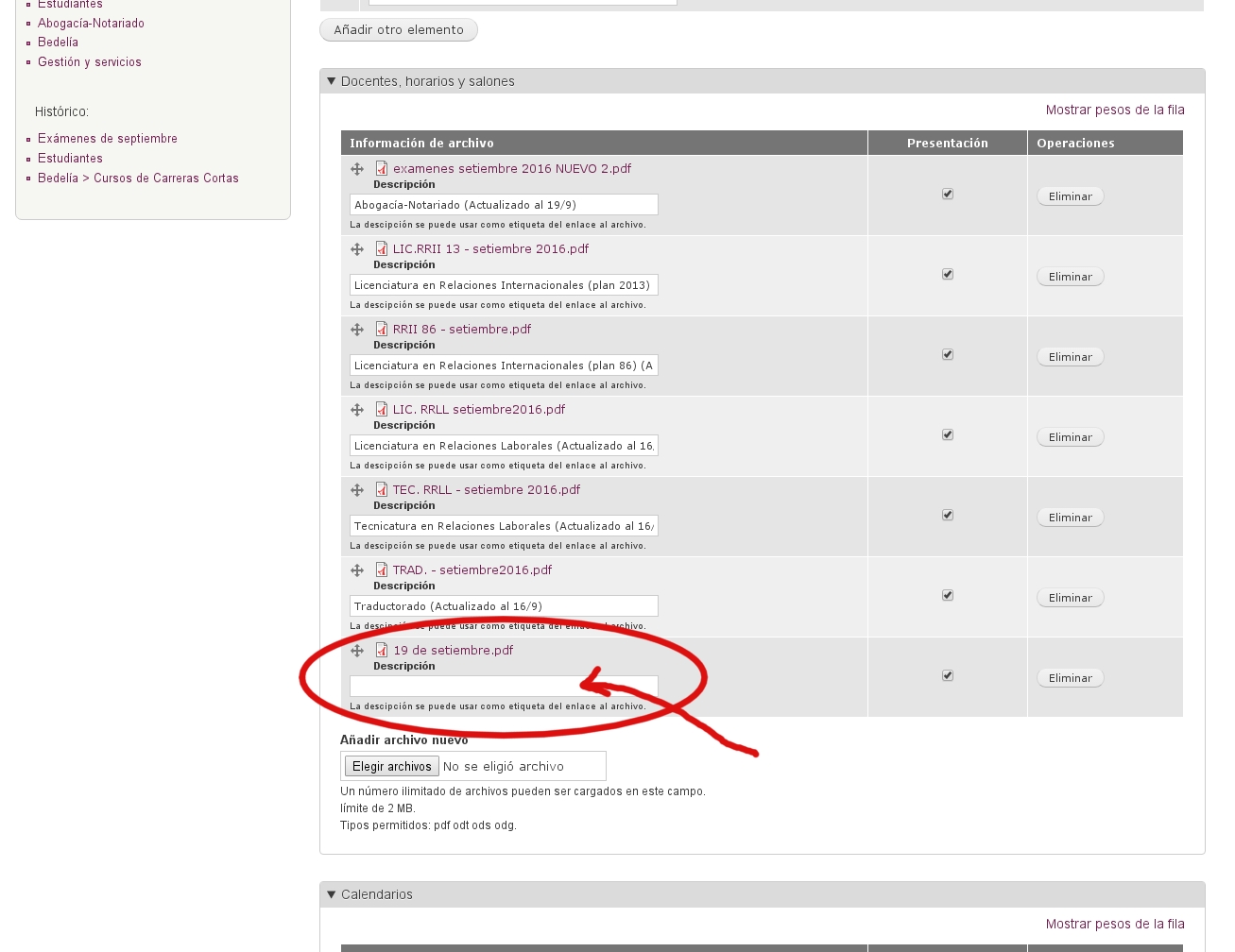This screenshot has width=1235, height=952.
Task: Click description field containing Abogacía-Notariado (Actualizado al 19/9)
Action: tap(504, 205)
